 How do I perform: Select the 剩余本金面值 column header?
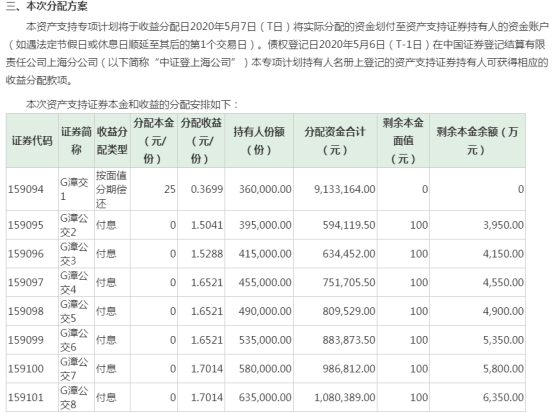point(403,141)
